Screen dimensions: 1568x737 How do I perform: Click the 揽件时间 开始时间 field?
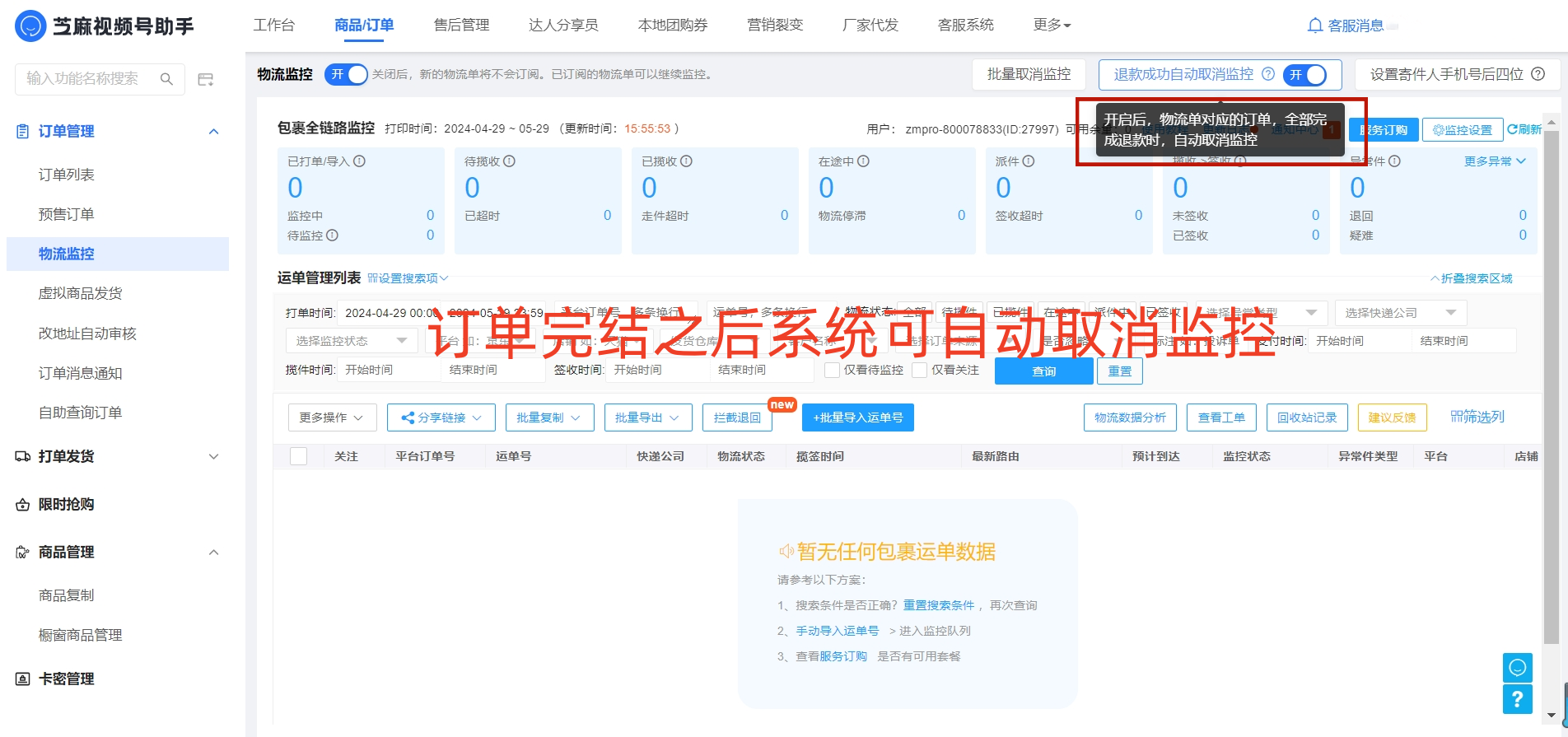point(388,370)
